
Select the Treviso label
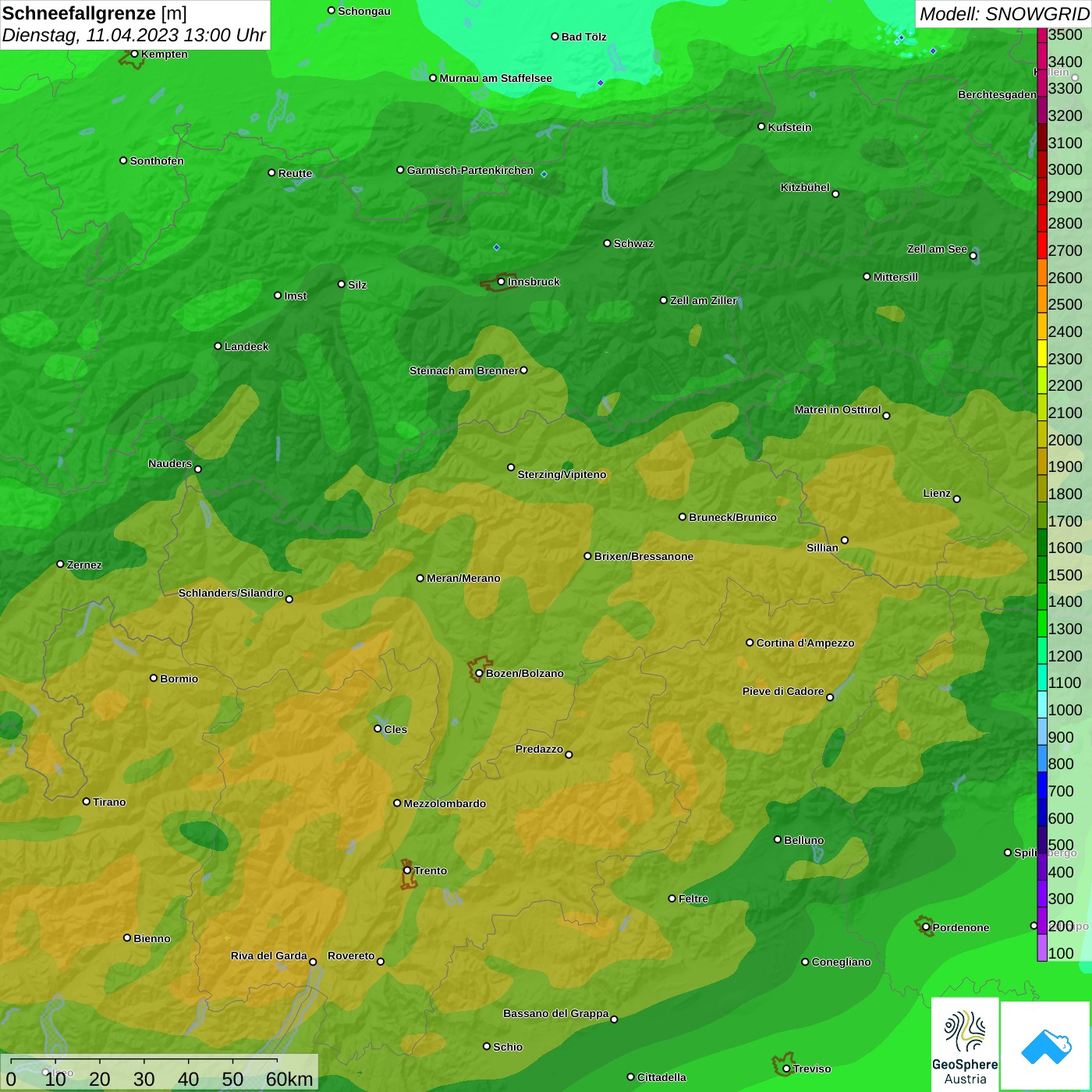[811, 1069]
